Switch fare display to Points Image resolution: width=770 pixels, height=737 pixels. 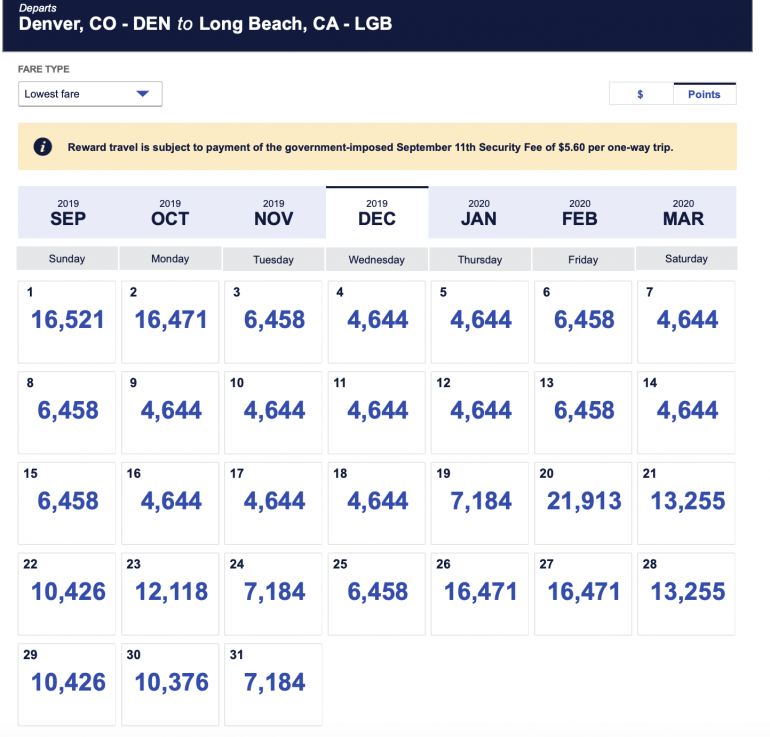pyautogui.click(x=704, y=94)
